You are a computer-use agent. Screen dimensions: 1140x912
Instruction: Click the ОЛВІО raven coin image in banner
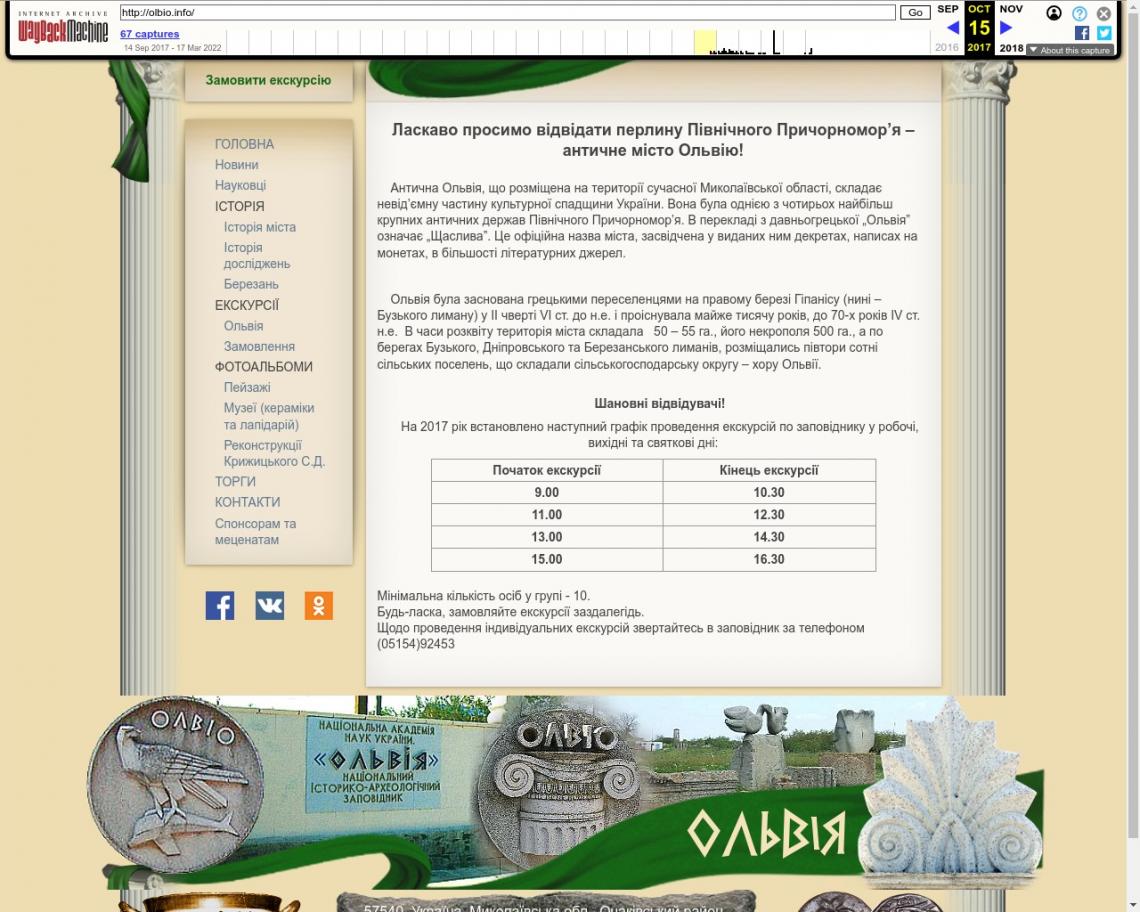pos(175,785)
